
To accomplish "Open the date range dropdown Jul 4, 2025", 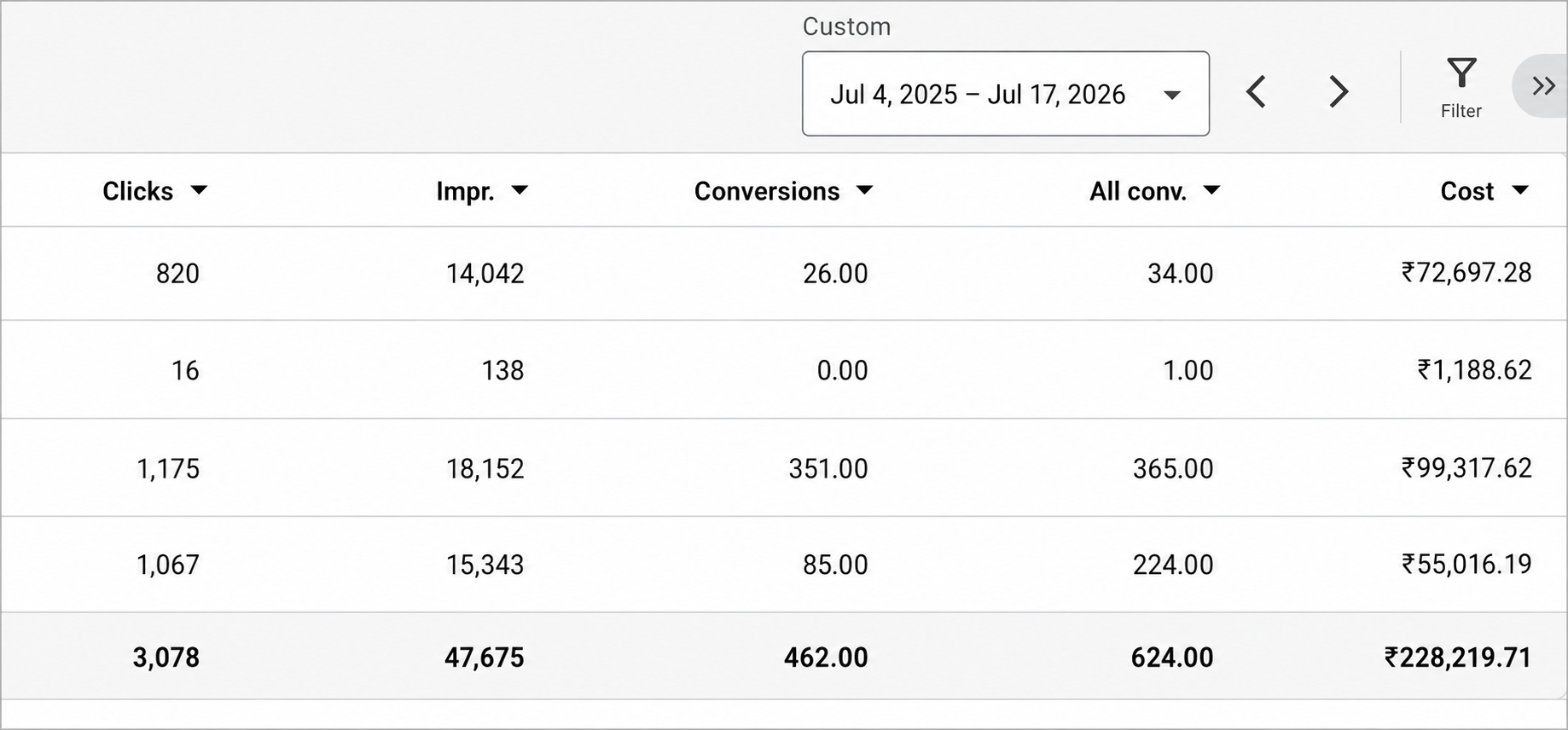I will 1006,94.
